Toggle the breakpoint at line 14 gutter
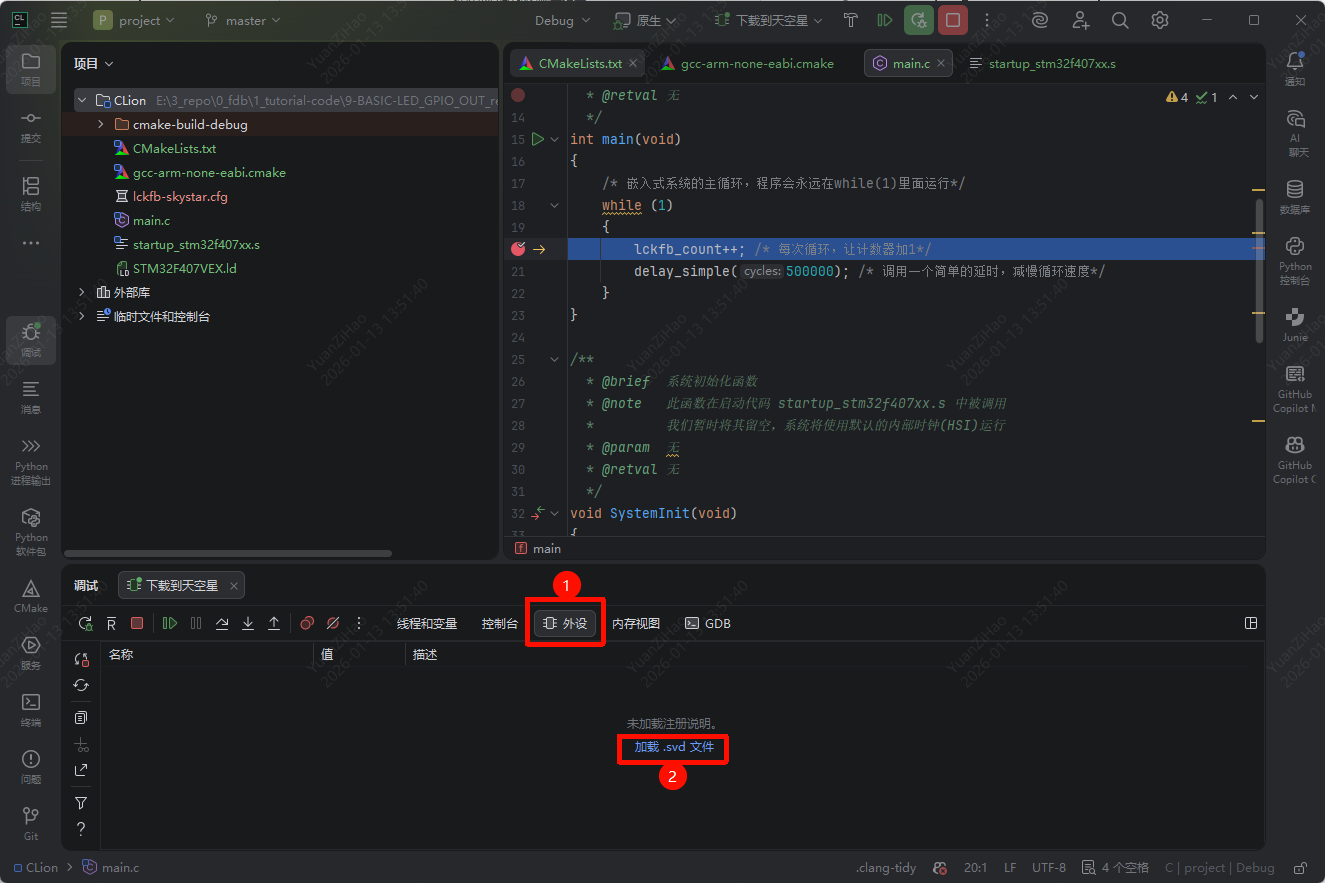 (x=518, y=95)
